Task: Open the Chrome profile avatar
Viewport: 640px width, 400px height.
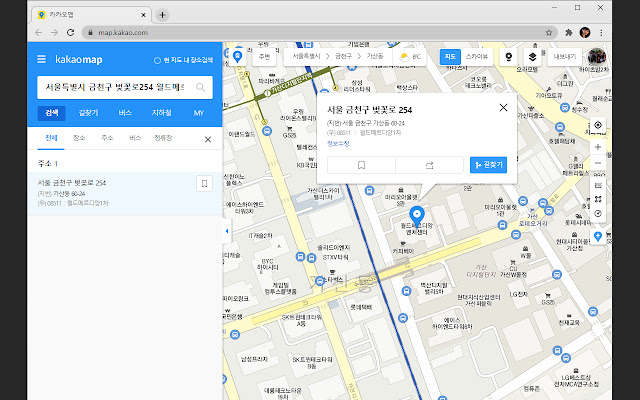Action: pyautogui.click(x=585, y=33)
